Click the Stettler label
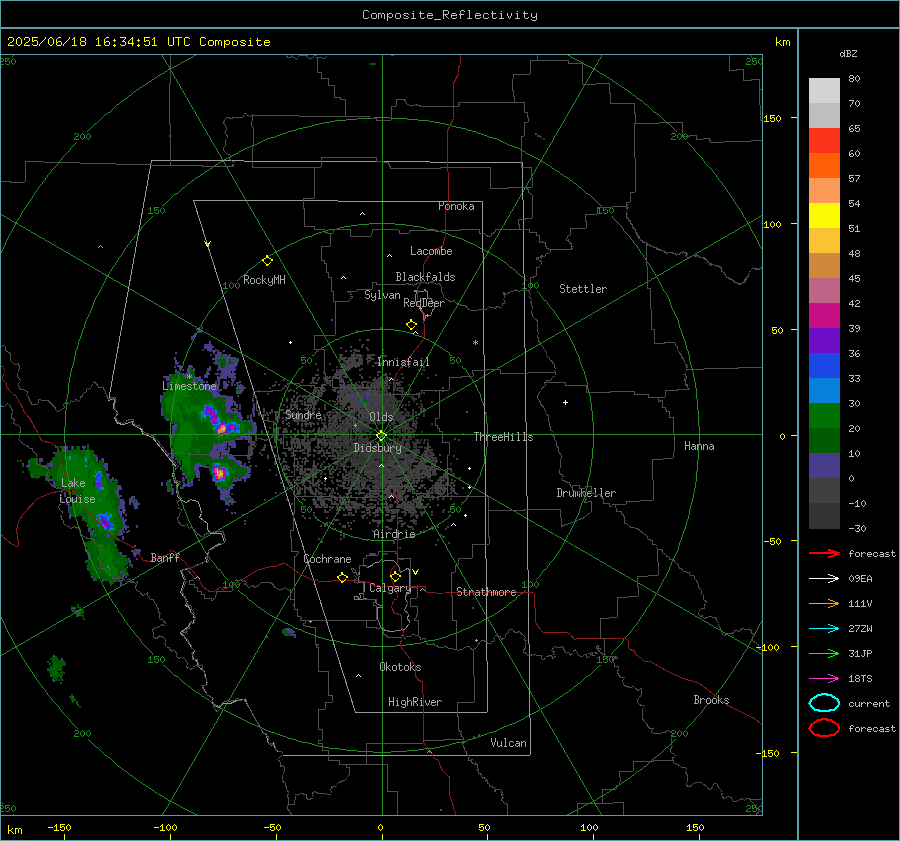The image size is (900, 841). click(x=583, y=289)
